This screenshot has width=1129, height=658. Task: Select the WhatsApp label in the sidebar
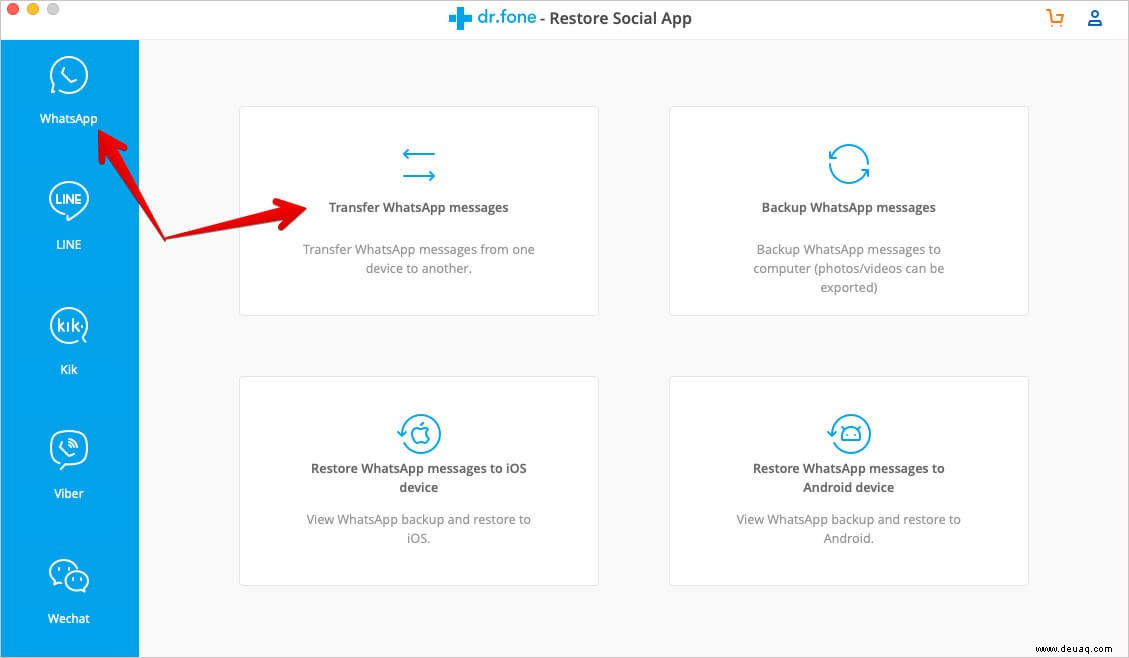[x=68, y=119]
